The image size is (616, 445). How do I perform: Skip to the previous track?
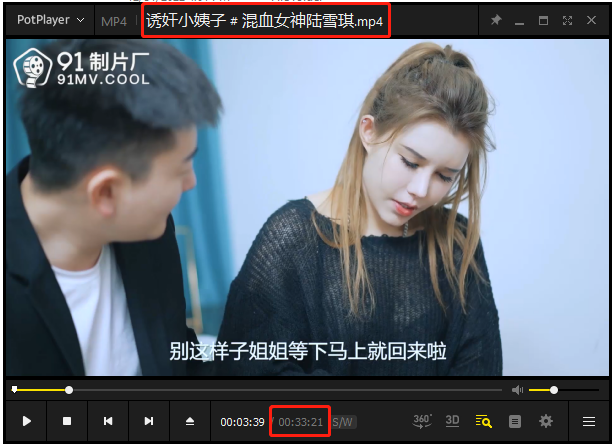(108, 422)
